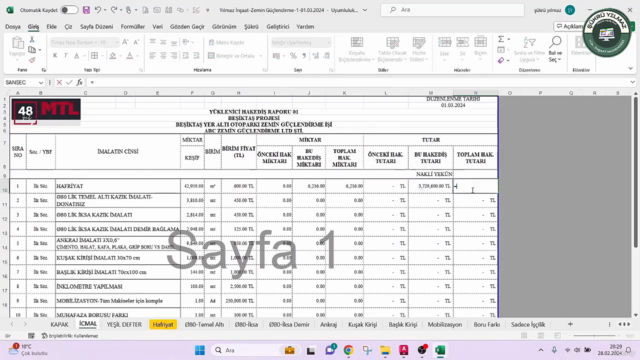
Task: Click the Redo arrow icon
Action: coord(114,10)
